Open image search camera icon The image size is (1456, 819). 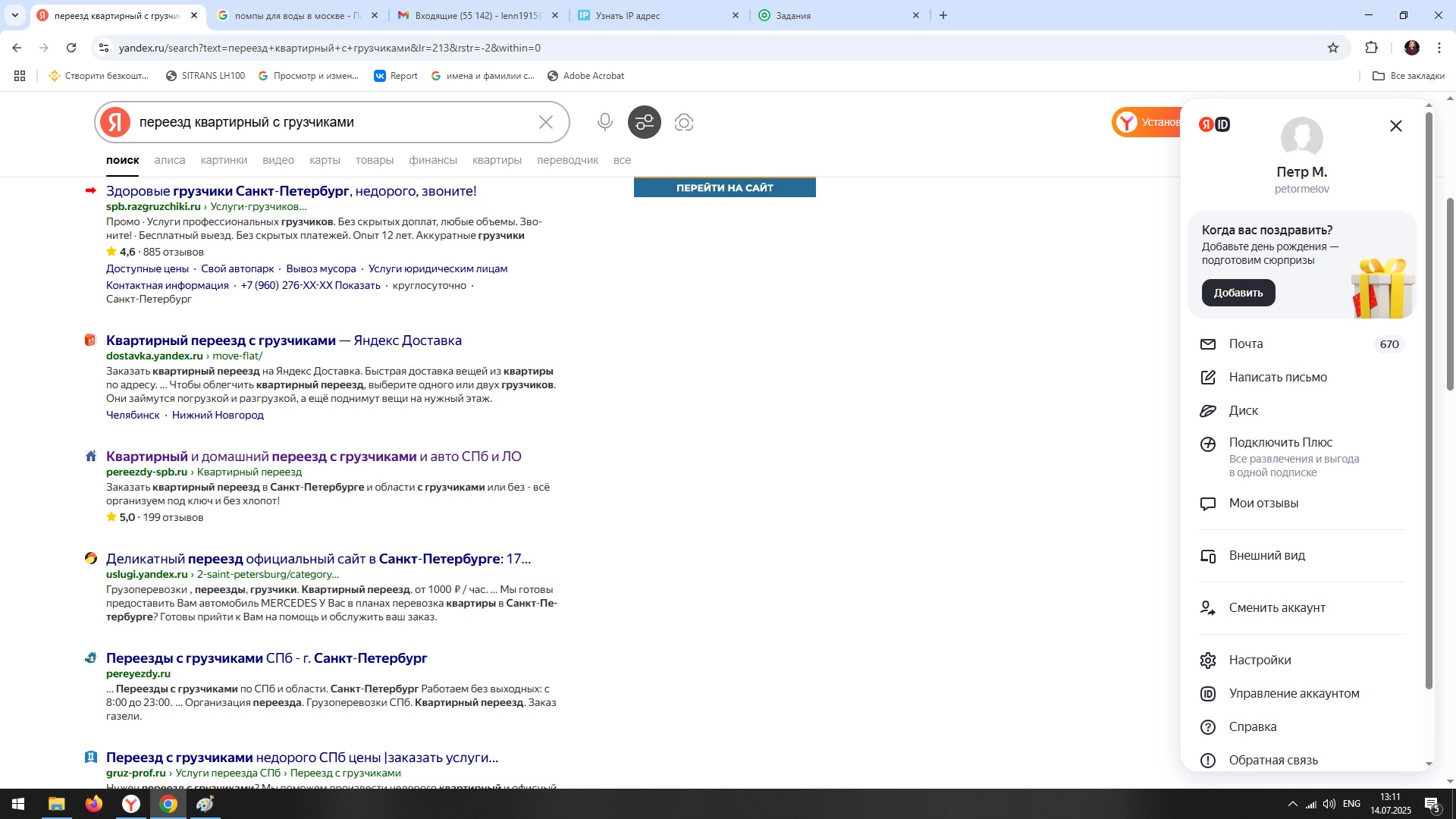point(684,122)
